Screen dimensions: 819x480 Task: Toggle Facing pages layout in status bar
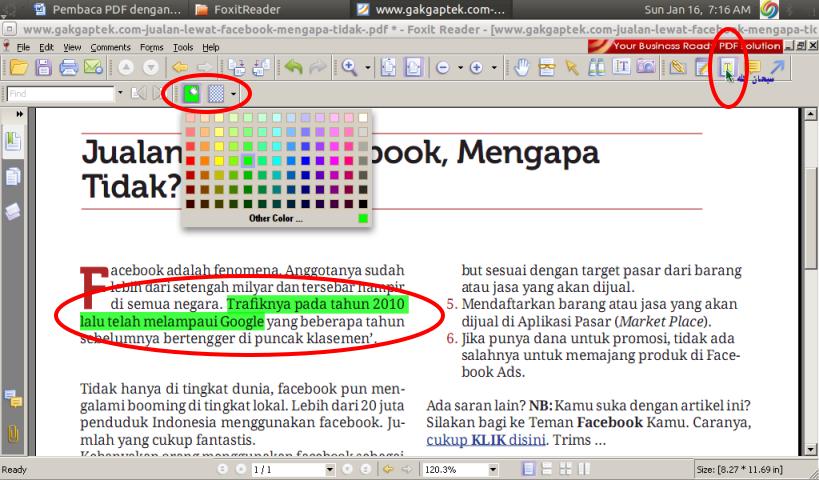pos(566,469)
